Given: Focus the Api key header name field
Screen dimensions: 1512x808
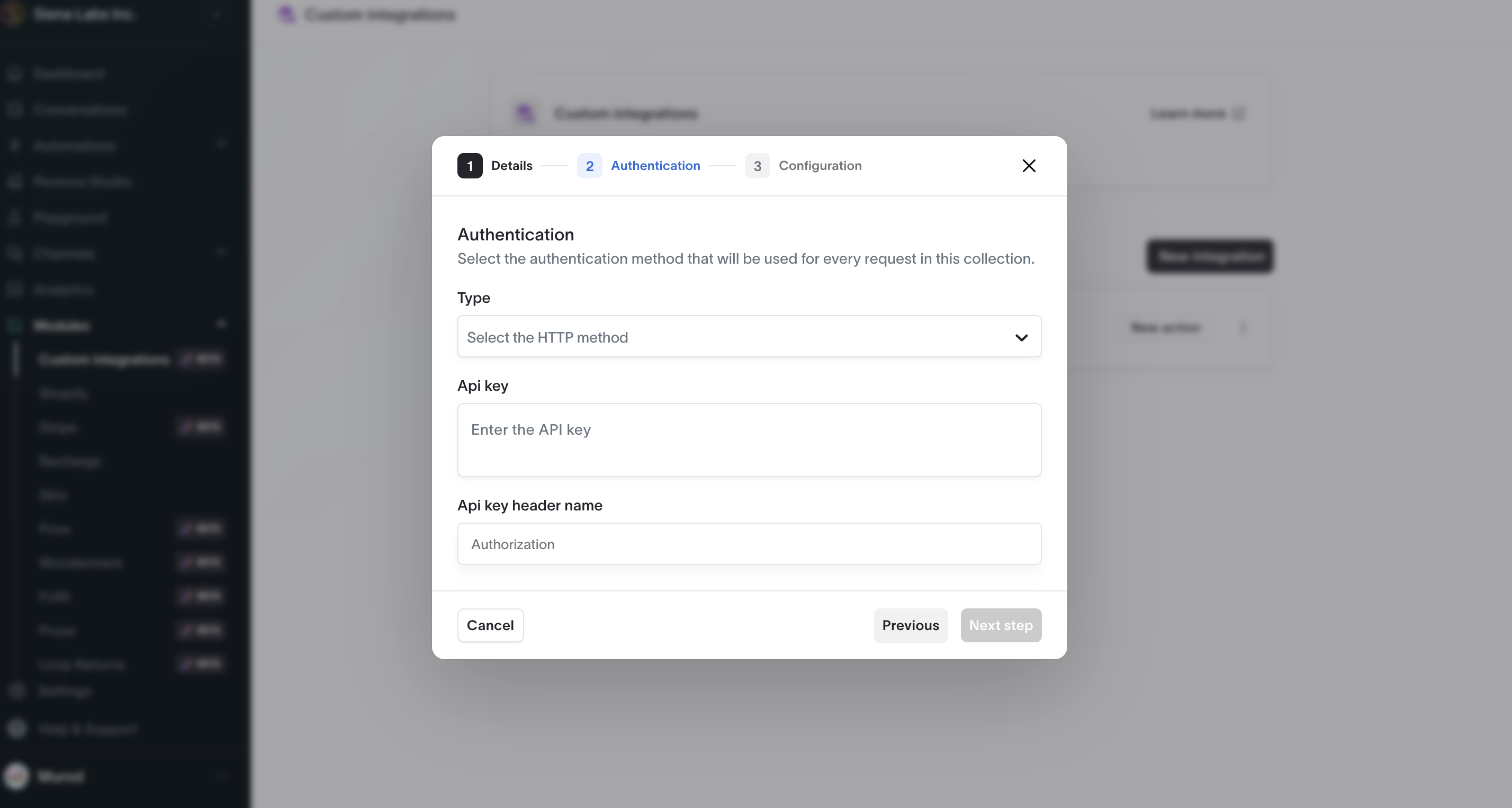Looking at the screenshot, I should 749,544.
